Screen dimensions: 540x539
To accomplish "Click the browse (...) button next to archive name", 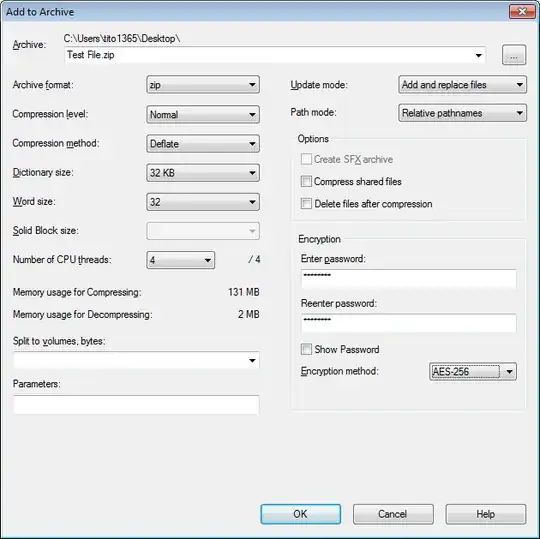I will (x=513, y=55).
